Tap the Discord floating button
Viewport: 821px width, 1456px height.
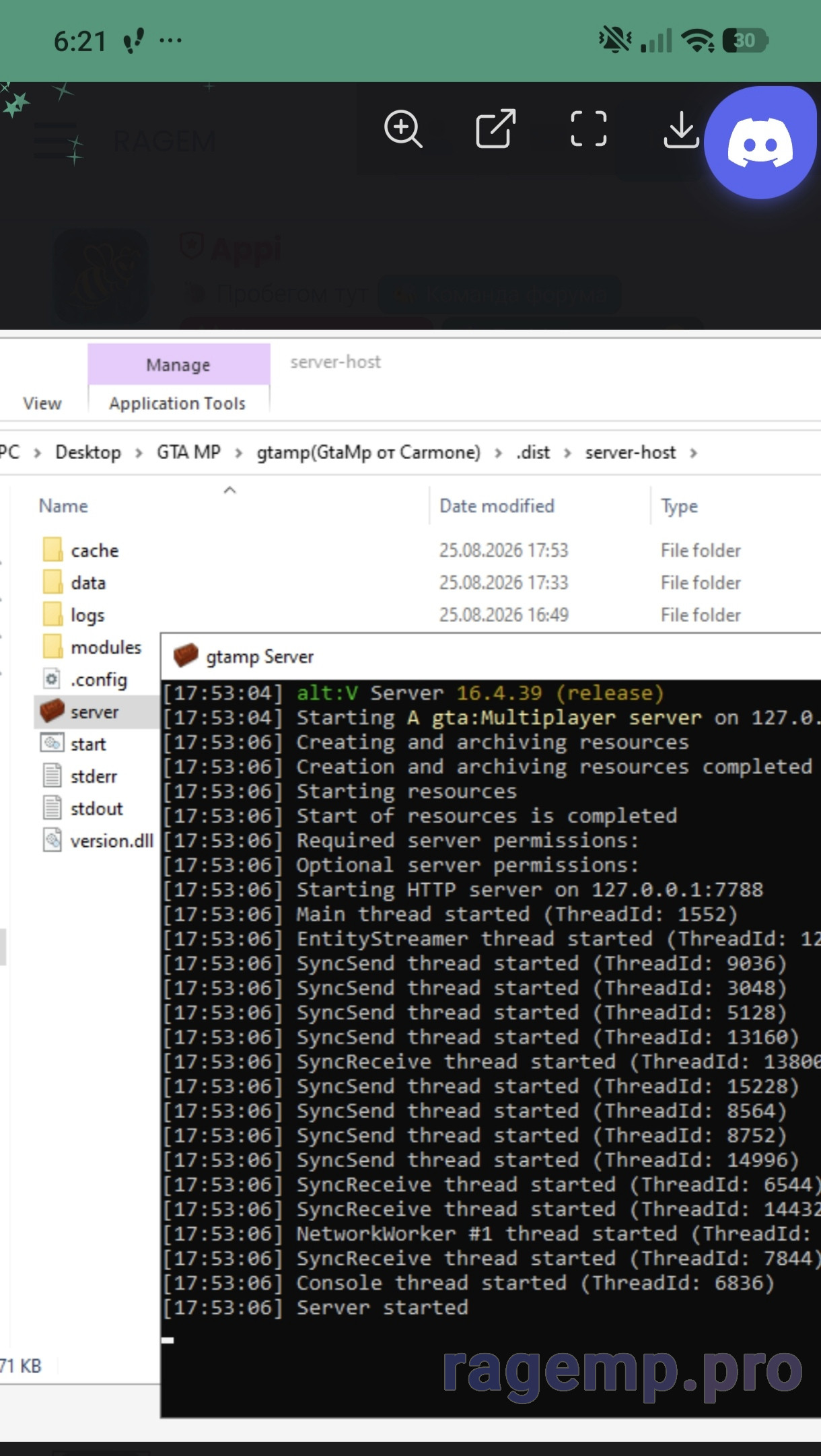(760, 143)
